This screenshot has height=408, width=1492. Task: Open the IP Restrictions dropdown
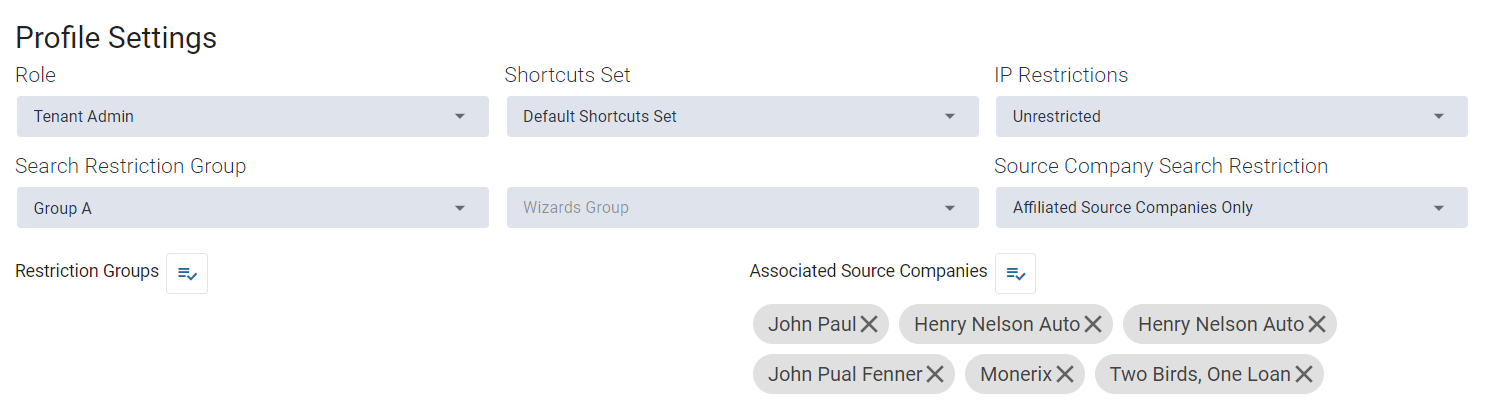coord(1232,116)
